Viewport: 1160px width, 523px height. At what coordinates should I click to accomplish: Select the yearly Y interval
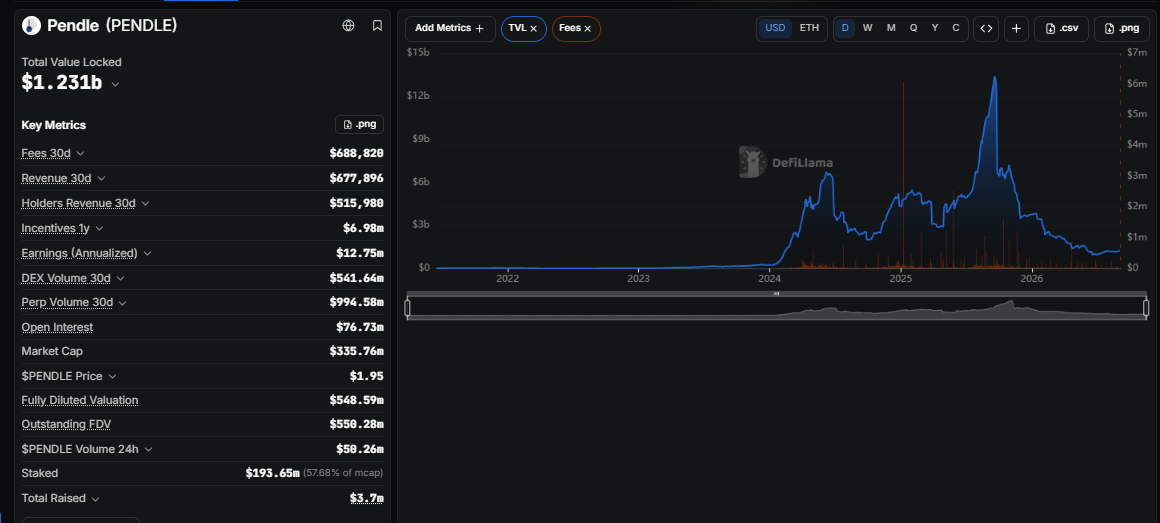click(x=935, y=28)
